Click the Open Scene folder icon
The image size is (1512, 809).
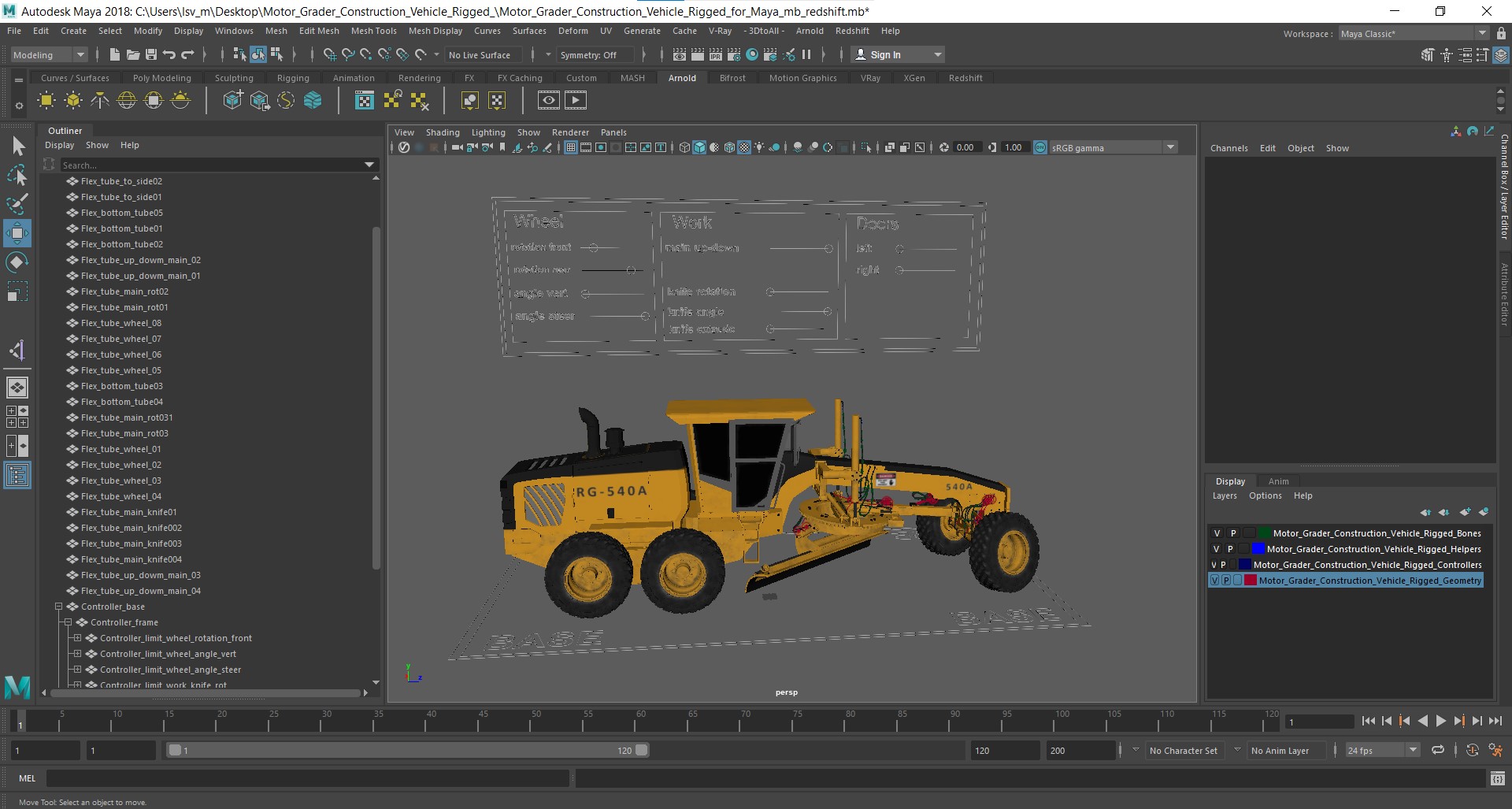pos(132,54)
